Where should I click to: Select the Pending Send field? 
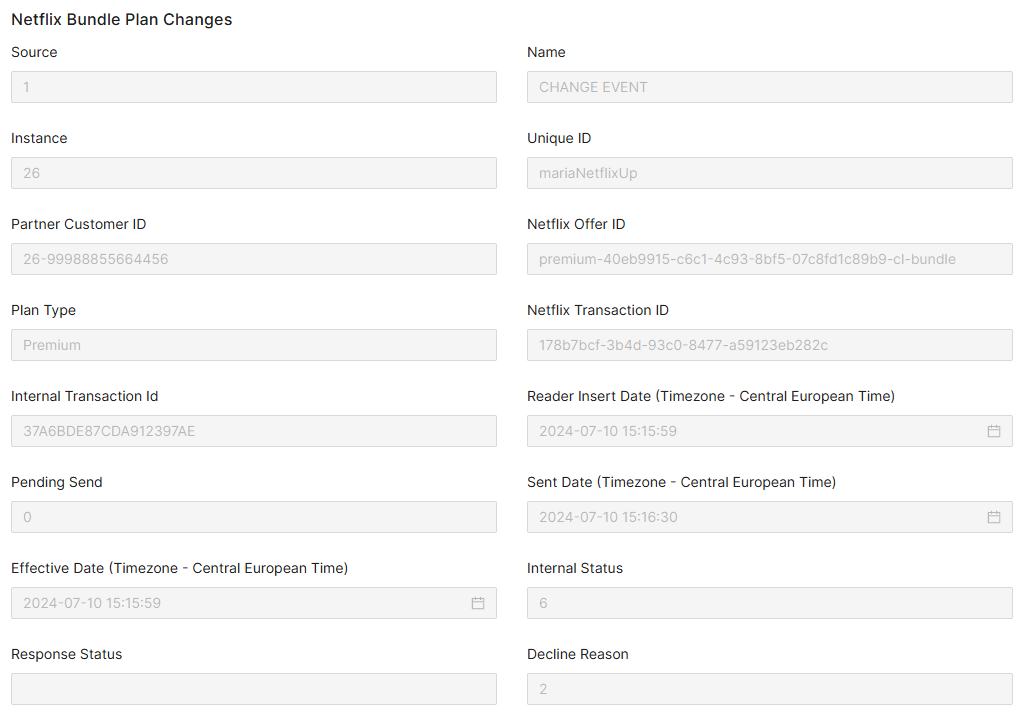click(254, 517)
